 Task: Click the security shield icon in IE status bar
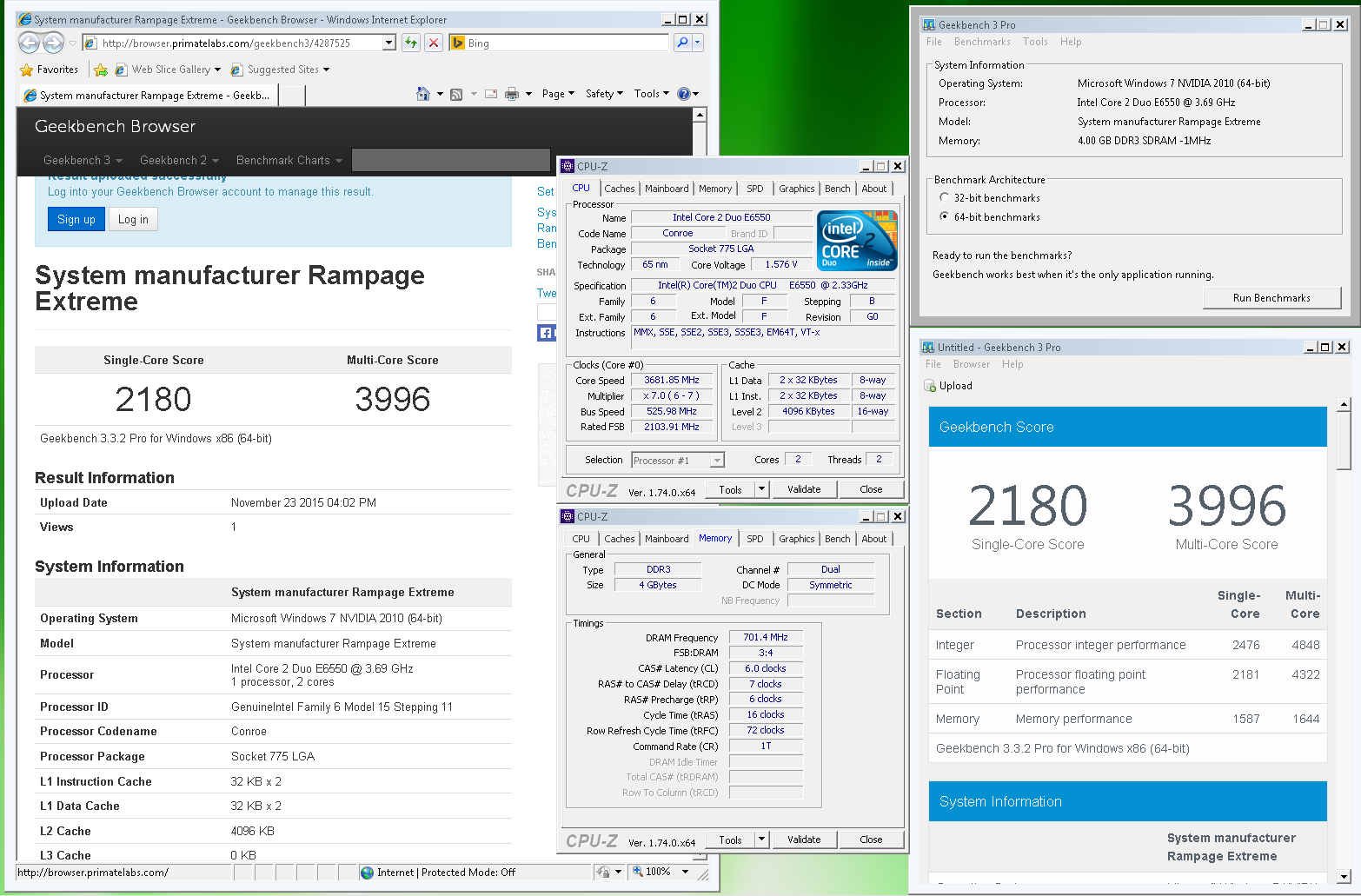pyautogui.click(x=602, y=872)
